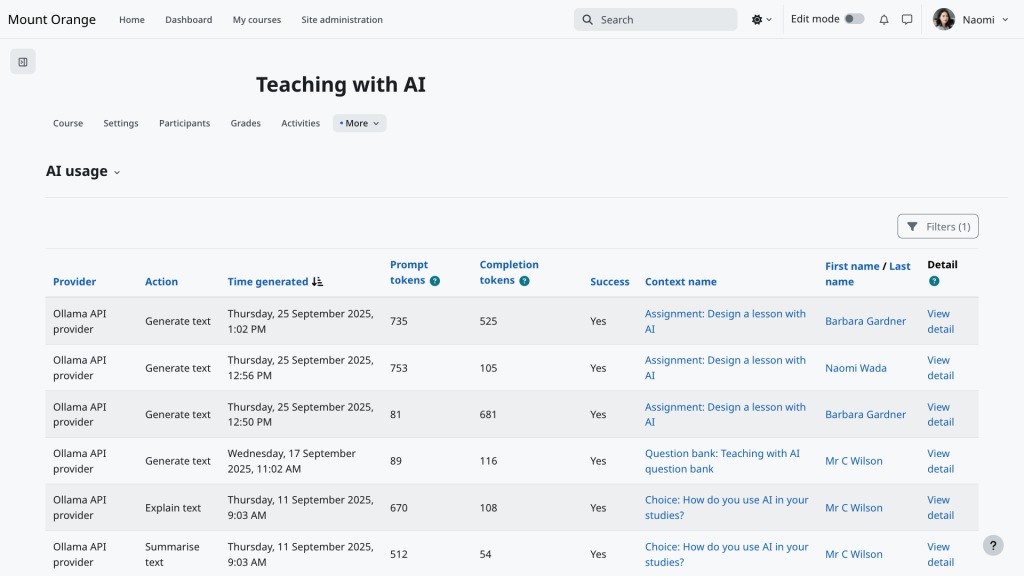This screenshot has width=1024, height=576.
Task: Open Barbara Gardner profile in 1:02 PM row
Action: (x=865, y=321)
